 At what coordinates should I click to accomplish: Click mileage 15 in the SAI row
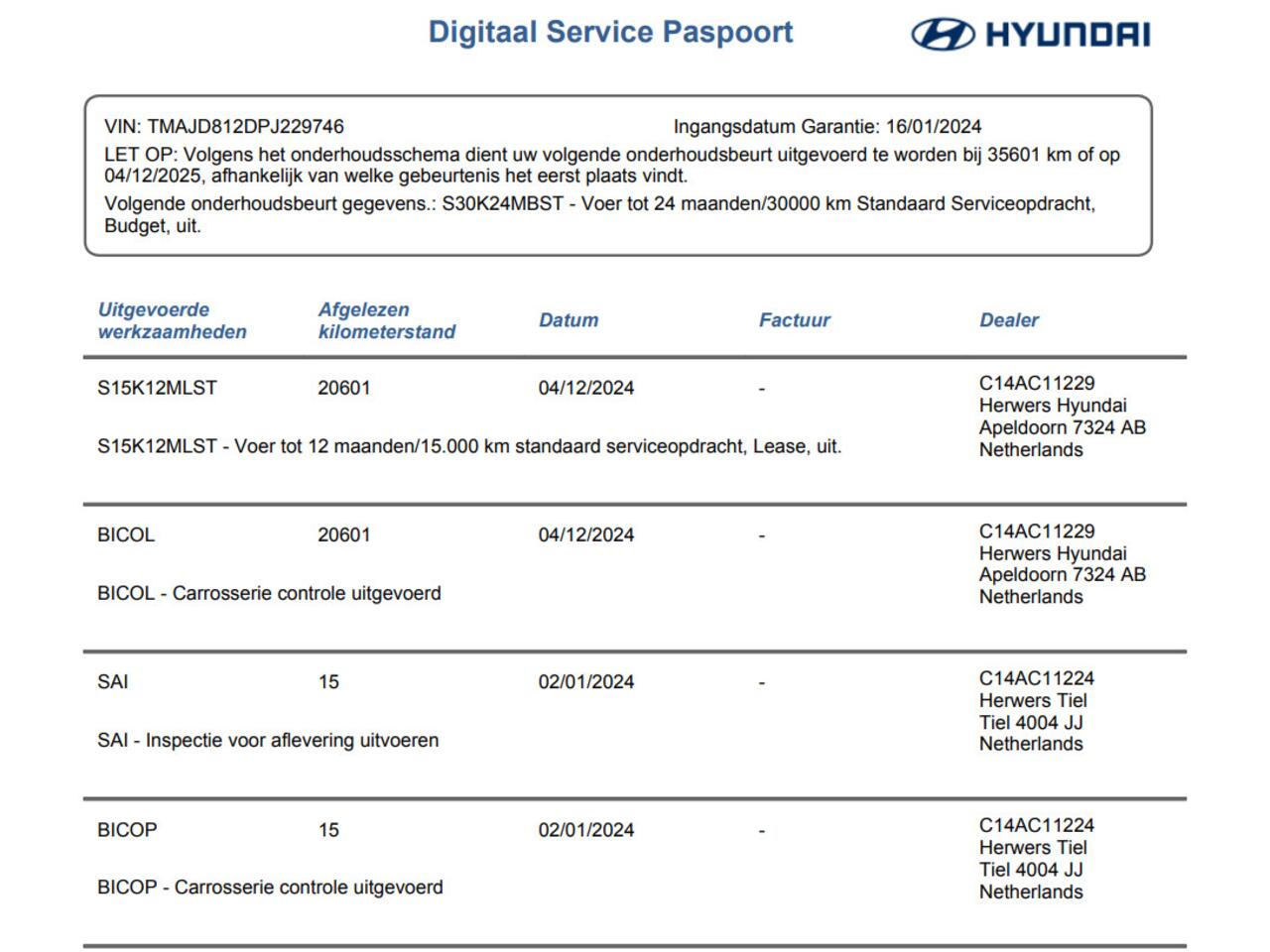(328, 682)
